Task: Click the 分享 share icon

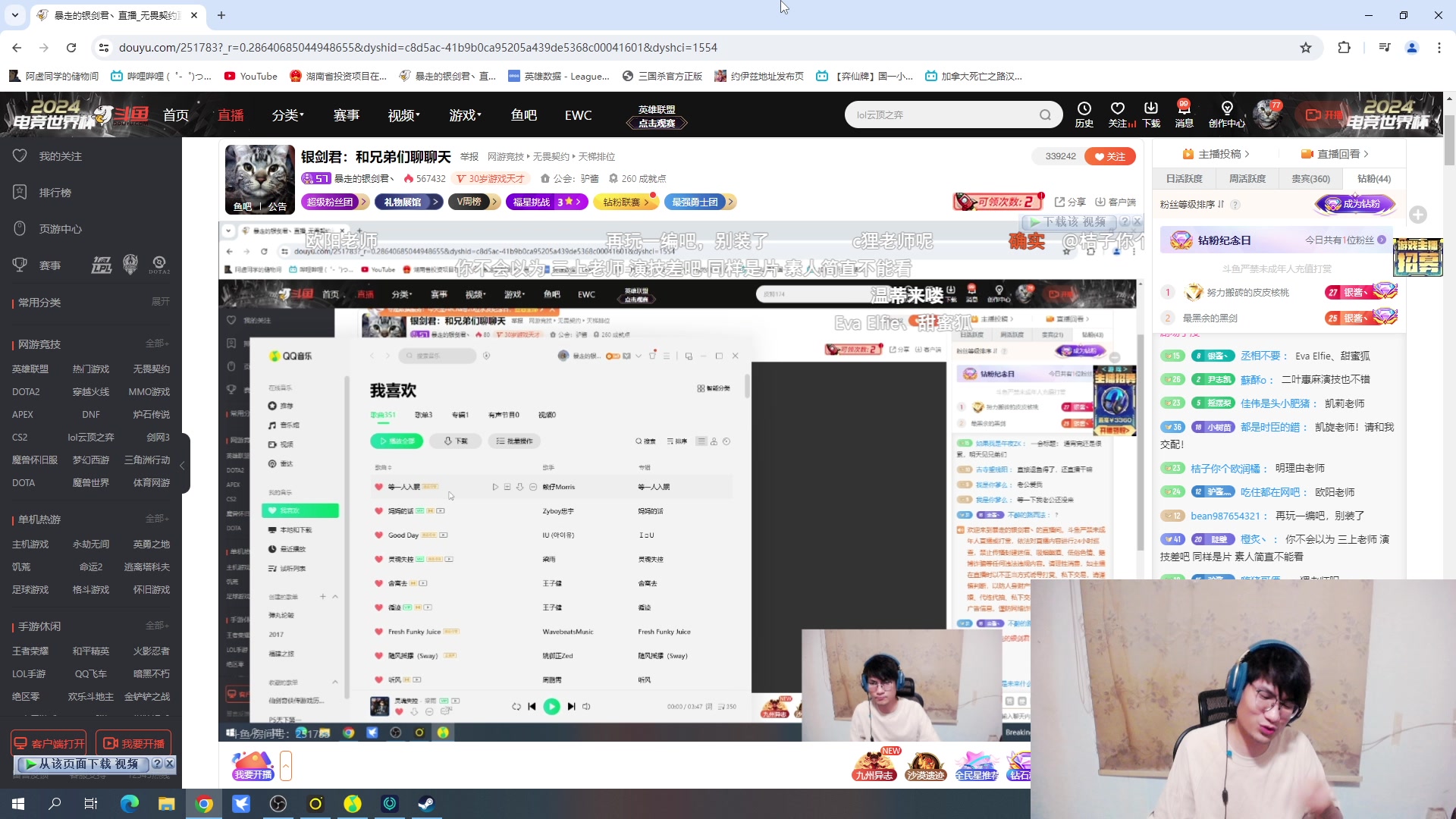Action: (x=1070, y=202)
